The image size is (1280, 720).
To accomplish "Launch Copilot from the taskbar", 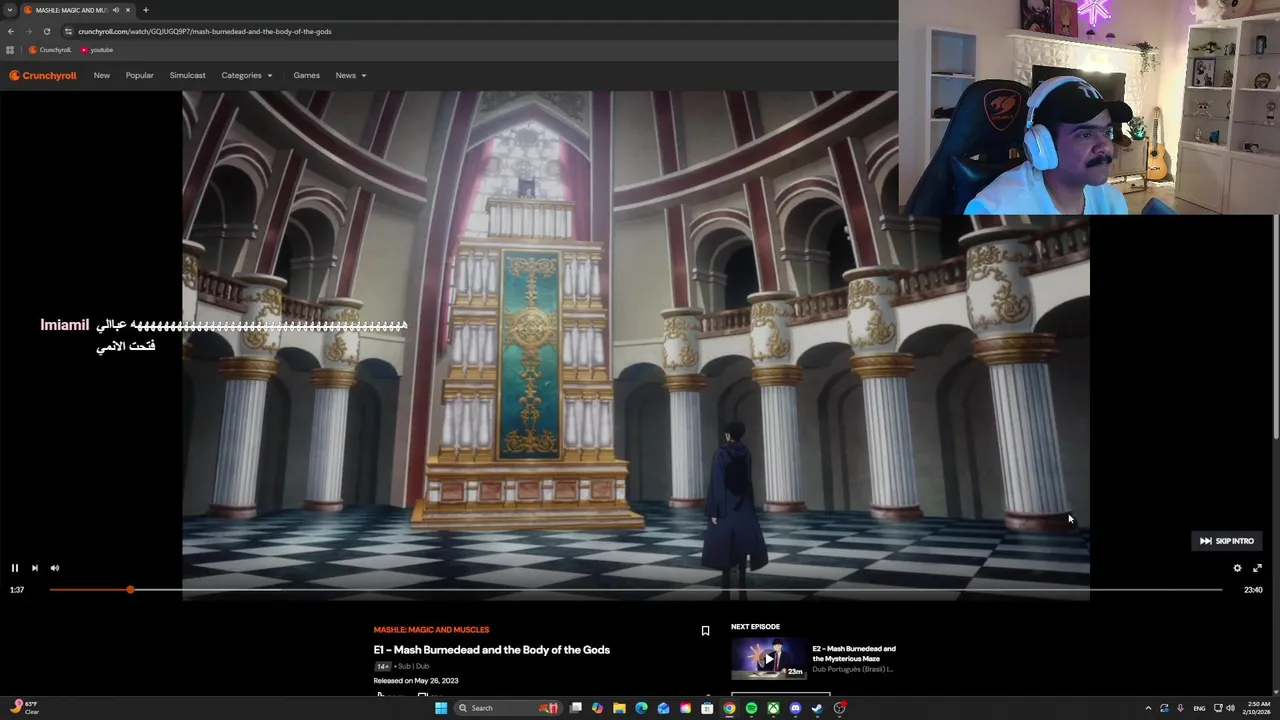I will 598,708.
